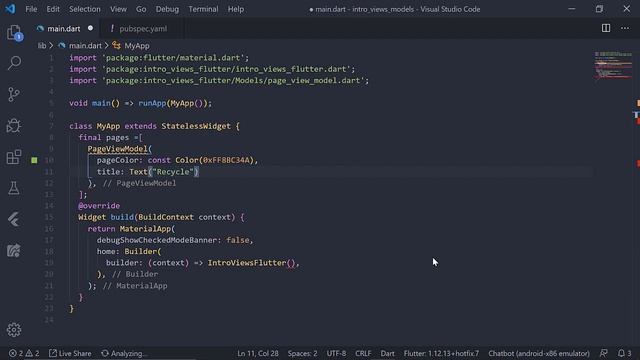Click debugShowCheckedModeBanner property

157,240
